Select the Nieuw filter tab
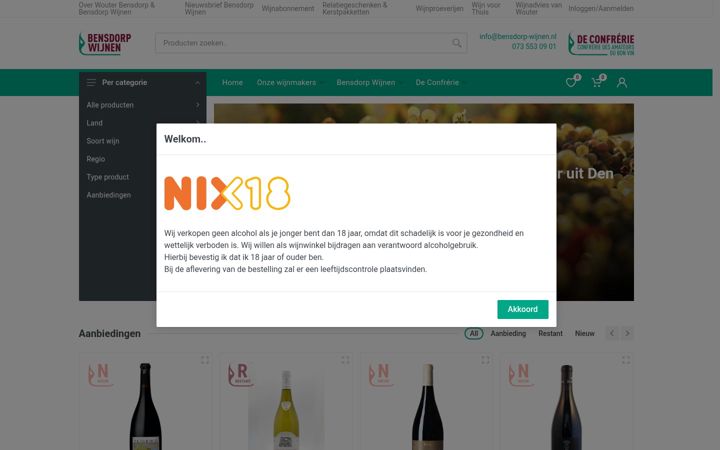Screen dimensions: 720x450 (x=585, y=333)
